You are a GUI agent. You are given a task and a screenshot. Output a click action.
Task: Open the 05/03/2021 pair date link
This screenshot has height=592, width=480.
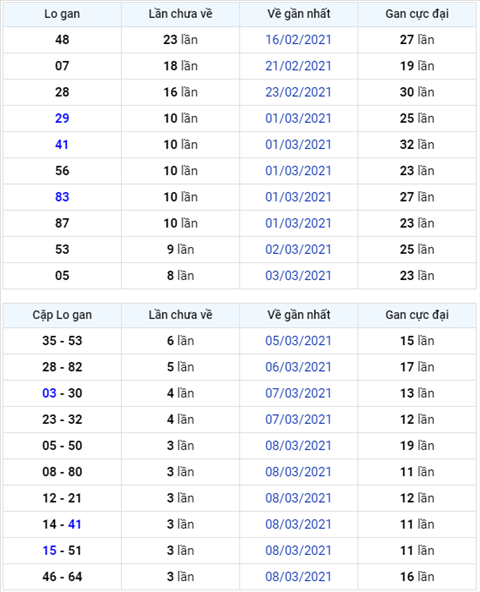(298, 341)
